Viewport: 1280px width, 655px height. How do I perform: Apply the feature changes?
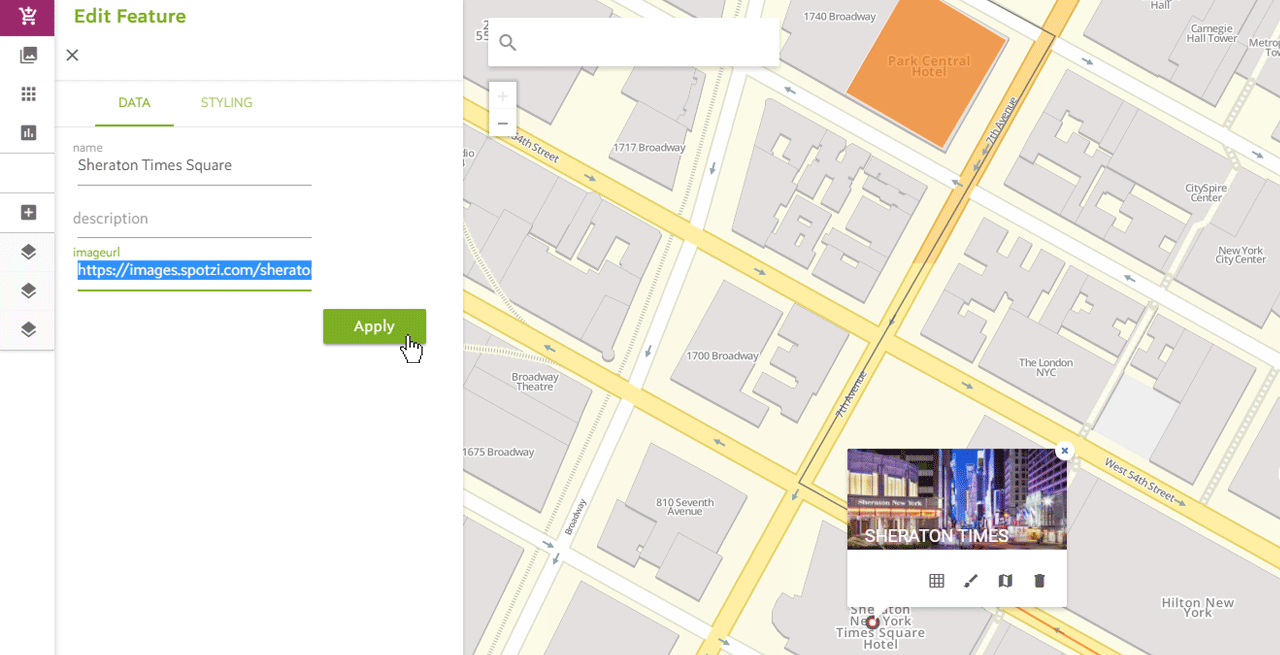coord(374,326)
